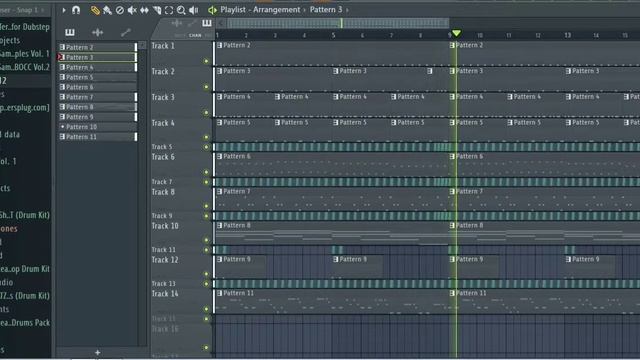The image size is (640, 360).
Task: Click the green Playlist speaker icon
Action: [x=212, y=10]
